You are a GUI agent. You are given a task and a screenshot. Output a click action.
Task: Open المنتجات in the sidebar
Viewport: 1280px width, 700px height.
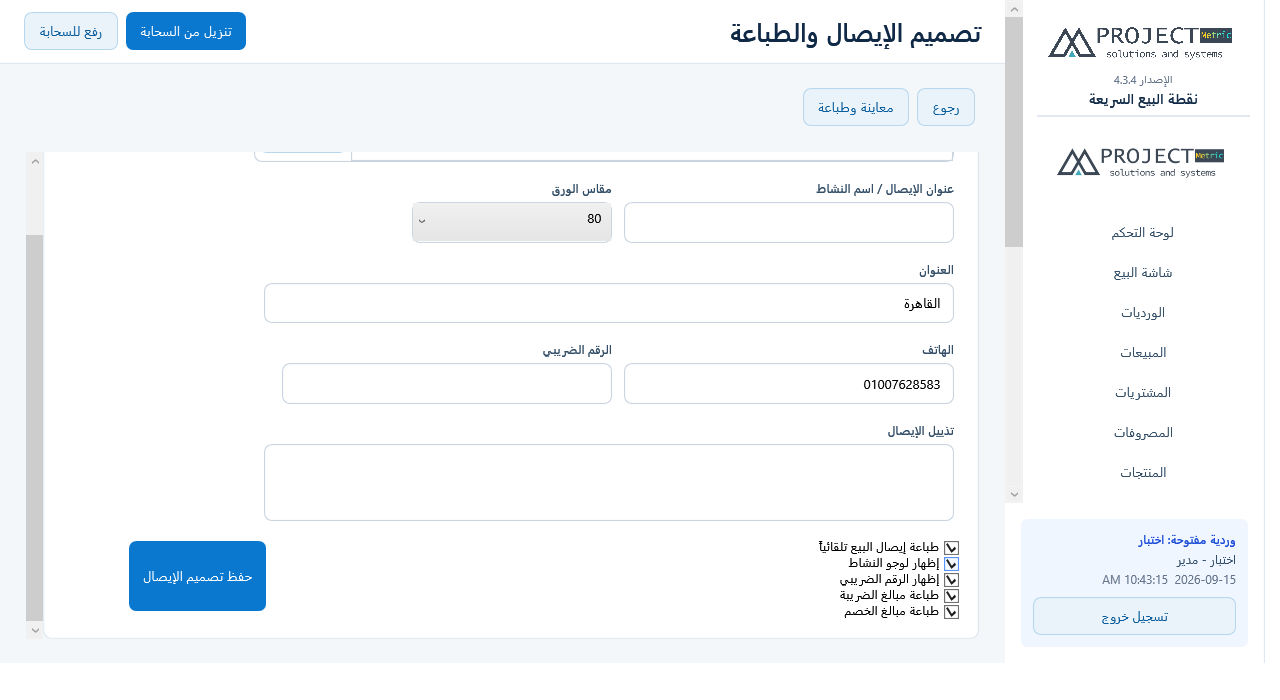[1142, 472]
